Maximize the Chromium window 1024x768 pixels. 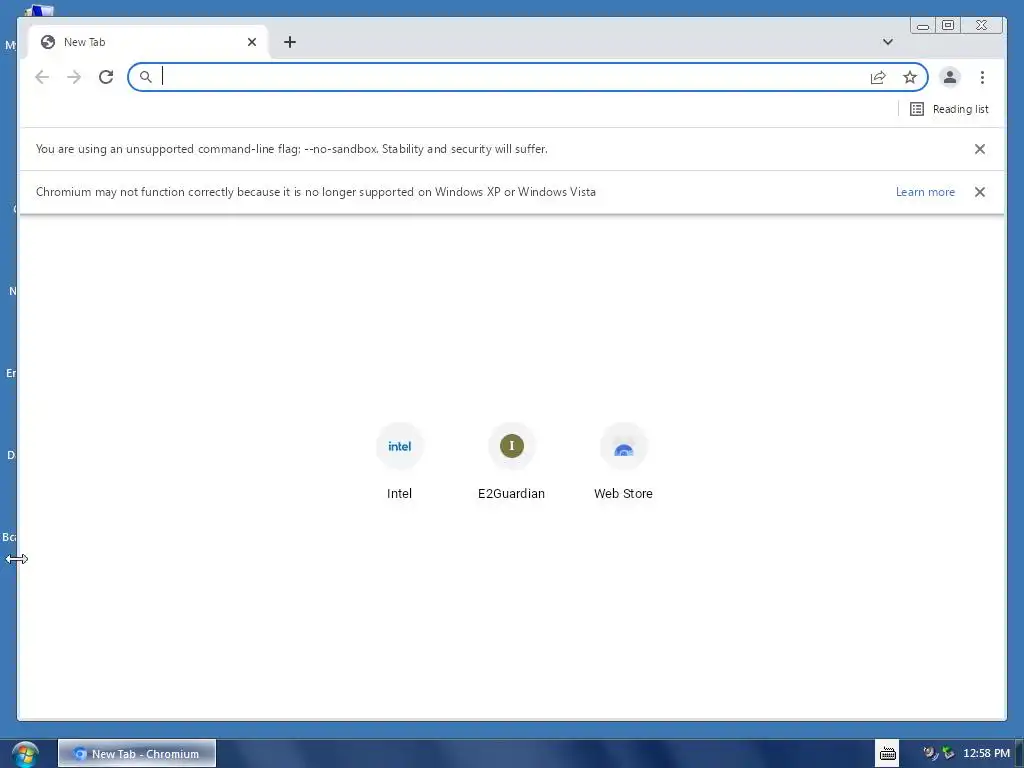point(948,25)
